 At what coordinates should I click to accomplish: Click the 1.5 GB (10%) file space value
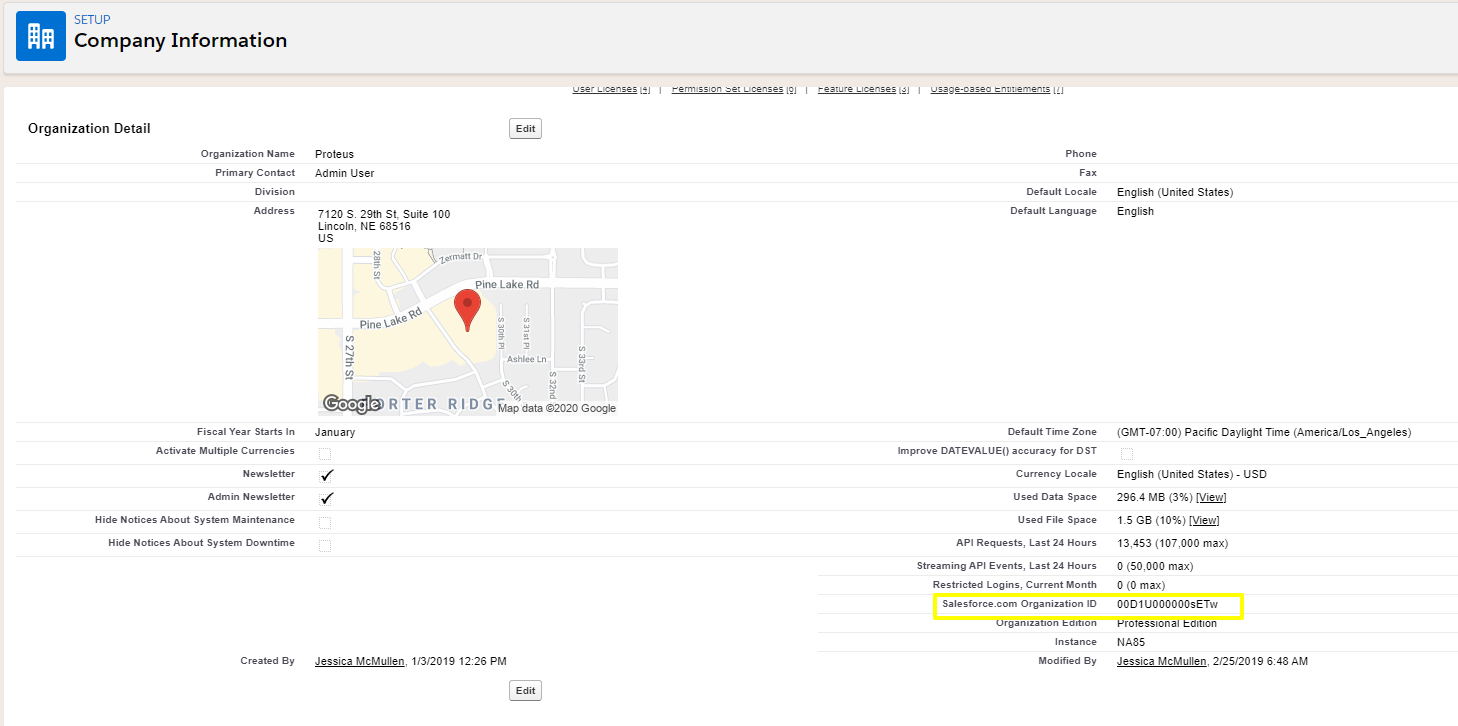pyautogui.click(x=1151, y=520)
